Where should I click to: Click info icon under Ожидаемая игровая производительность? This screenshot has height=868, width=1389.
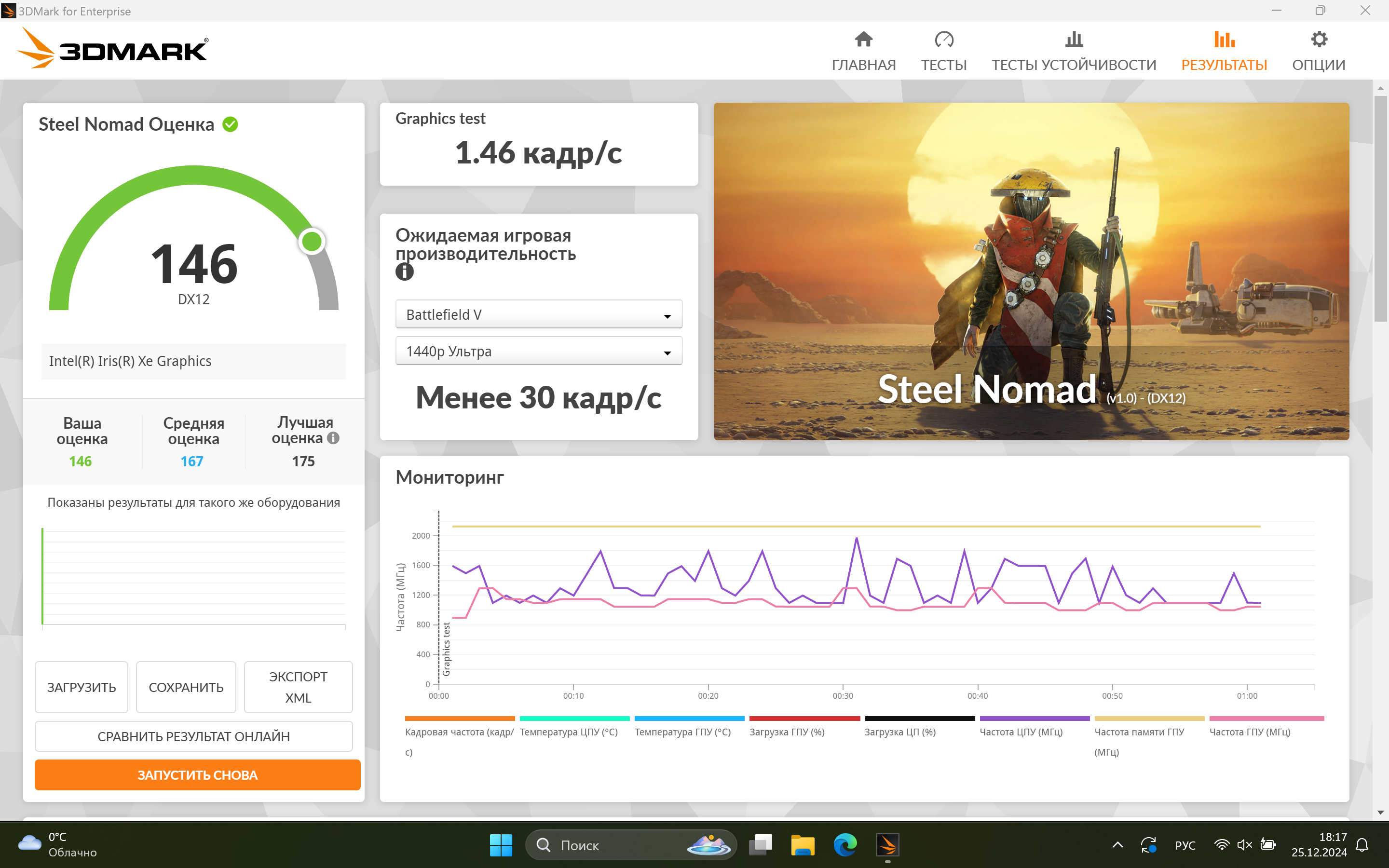click(405, 271)
